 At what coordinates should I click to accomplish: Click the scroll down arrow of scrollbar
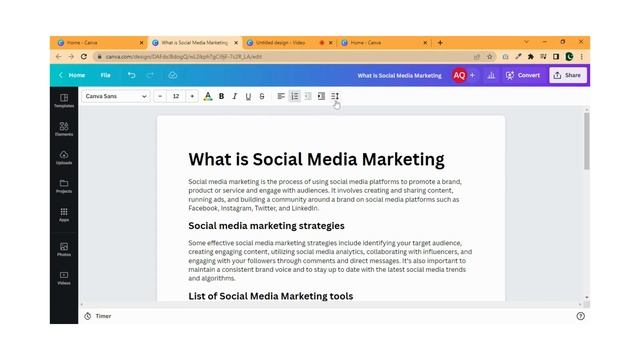click(x=587, y=298)
